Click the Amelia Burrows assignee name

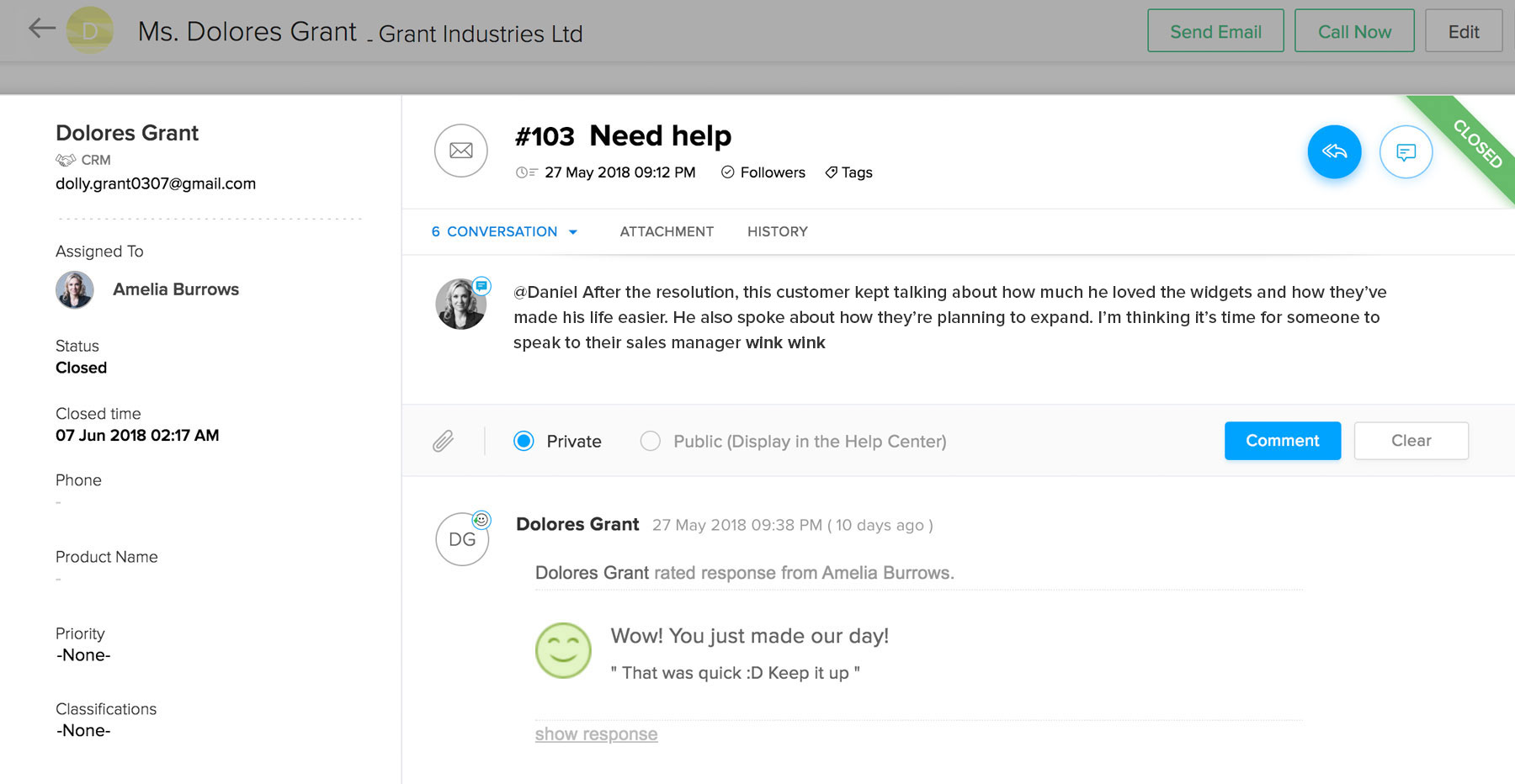(176, 289)
